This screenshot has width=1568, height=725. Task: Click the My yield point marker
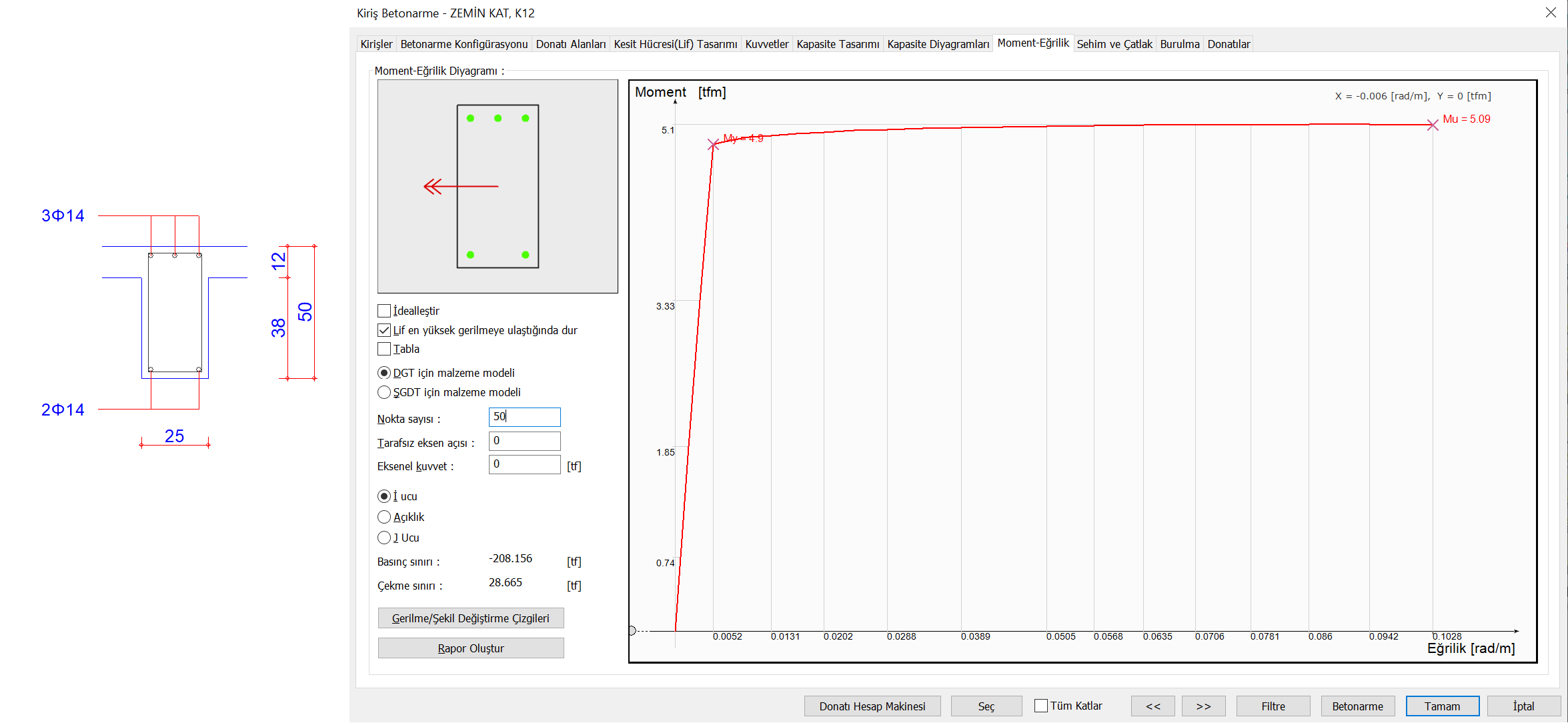pyautogui.click(x=713, y=144)
